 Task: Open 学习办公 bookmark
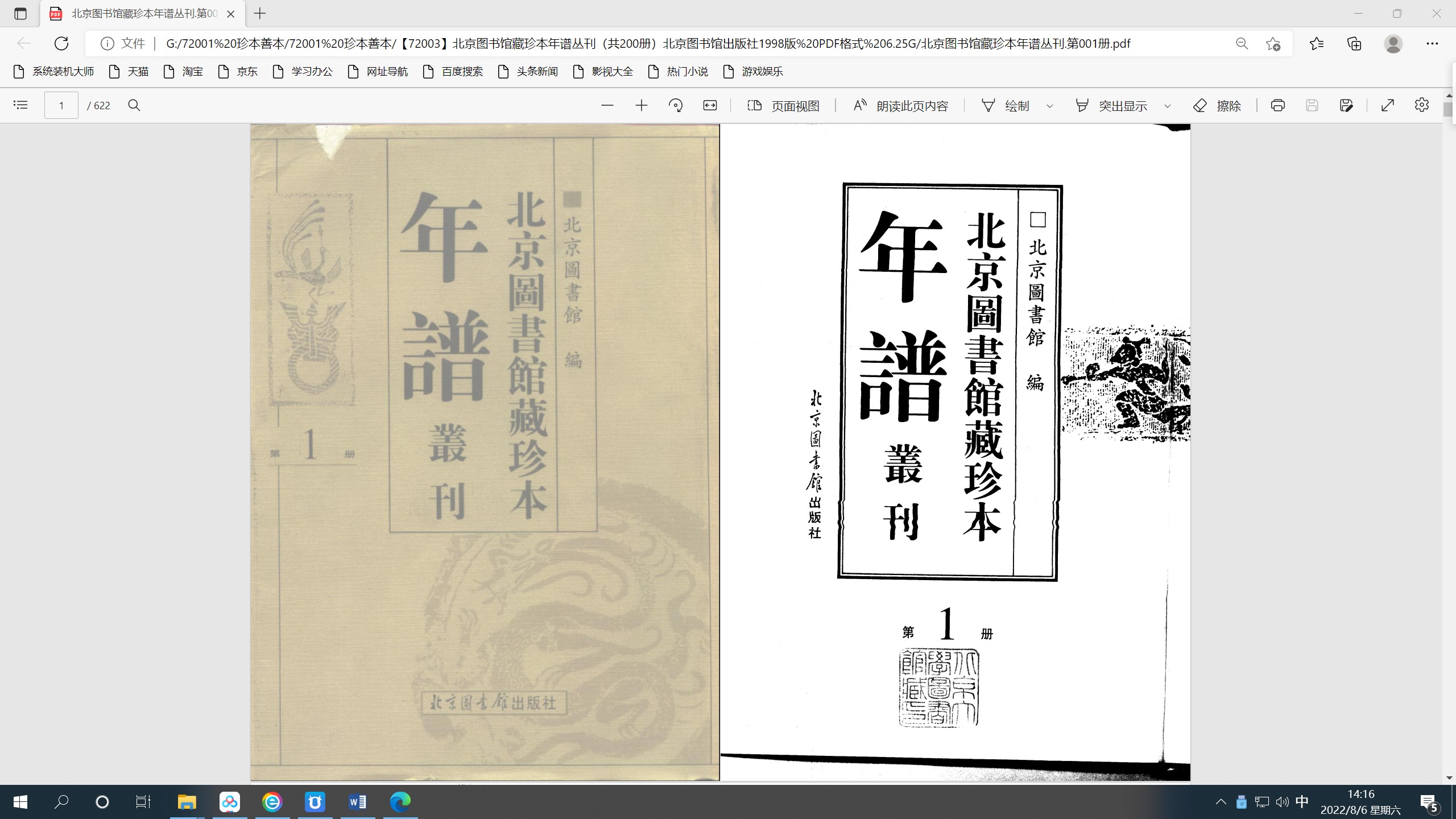tap(303, 72)
